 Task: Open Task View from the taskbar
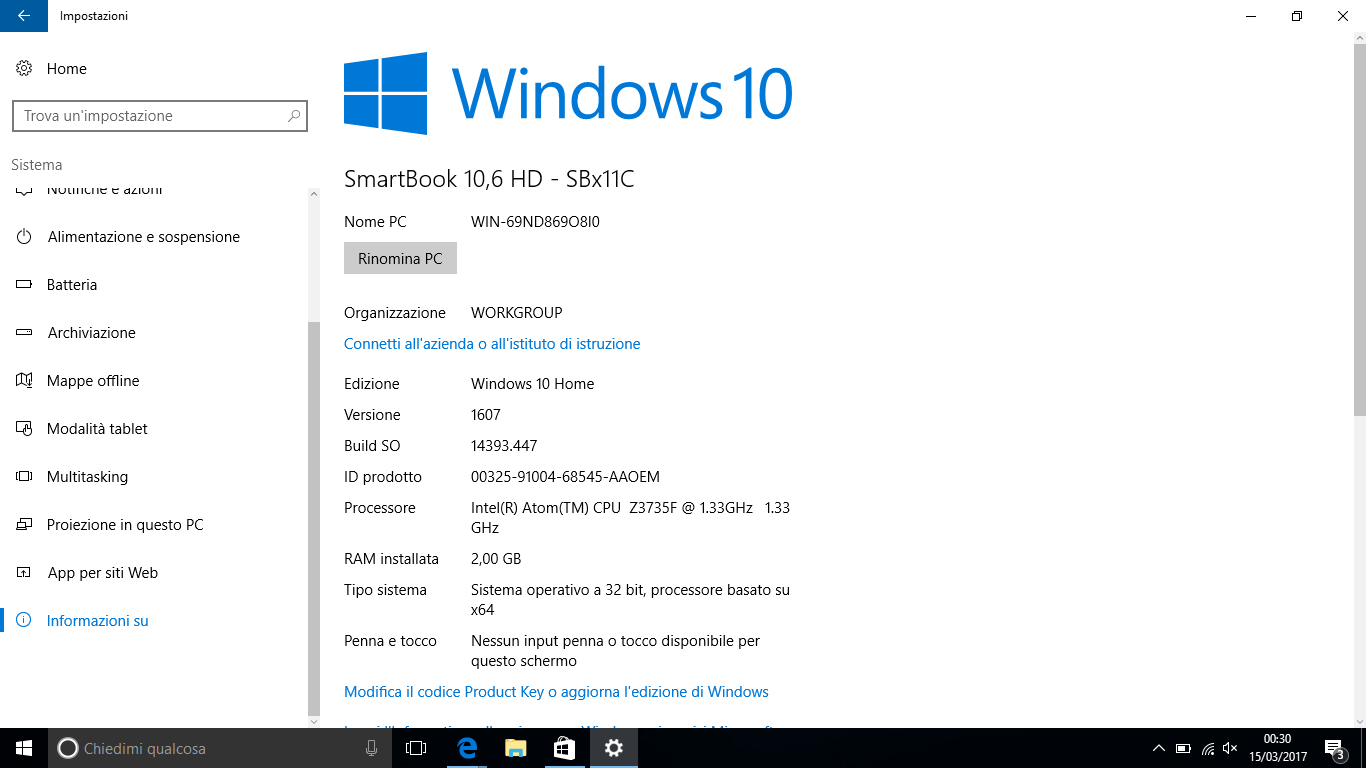(x=416, y=748)
